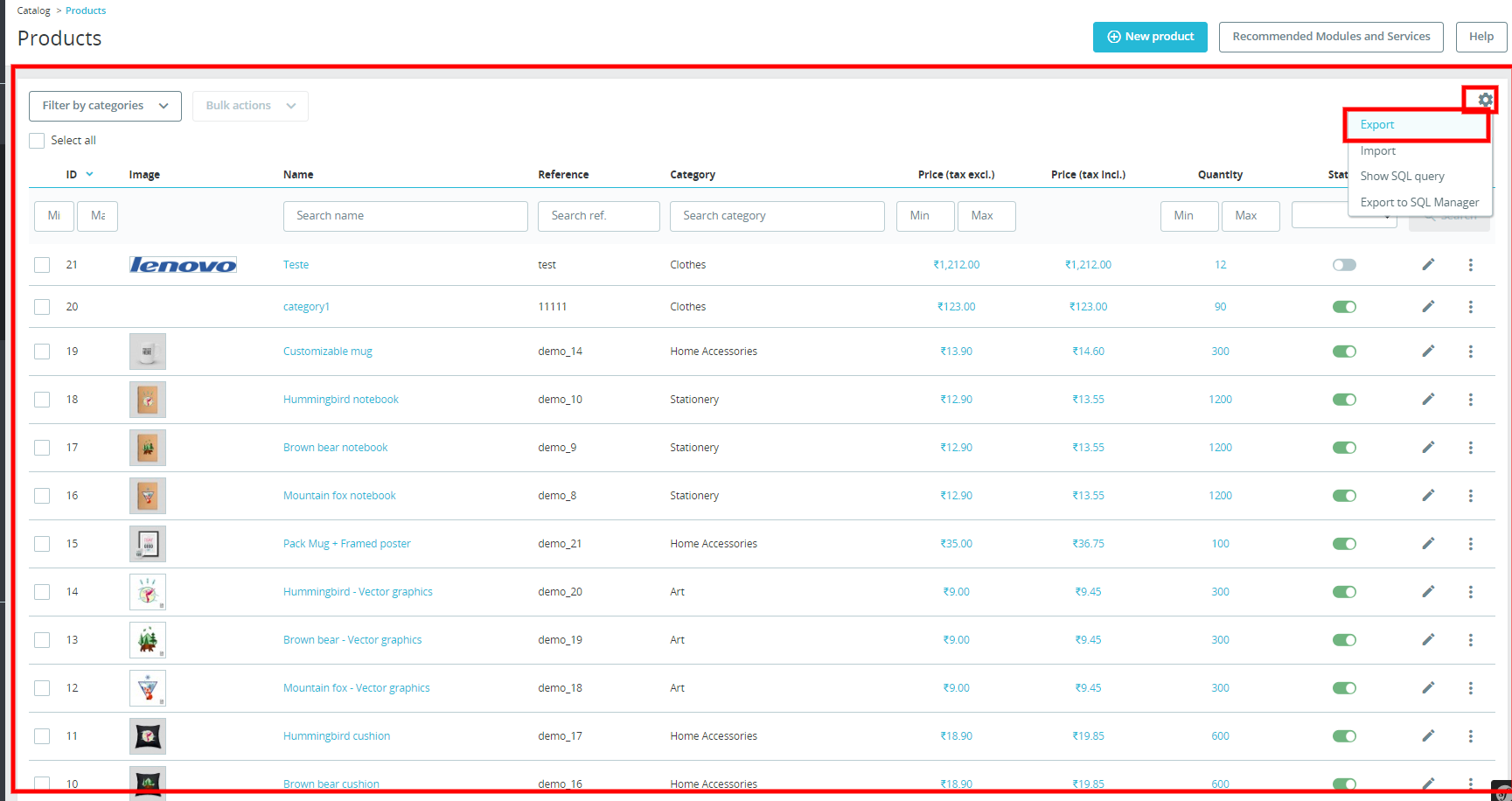1512x801 pixels.
Task: Edit product Teste with pencil icon
Action: pos(1428,264)
